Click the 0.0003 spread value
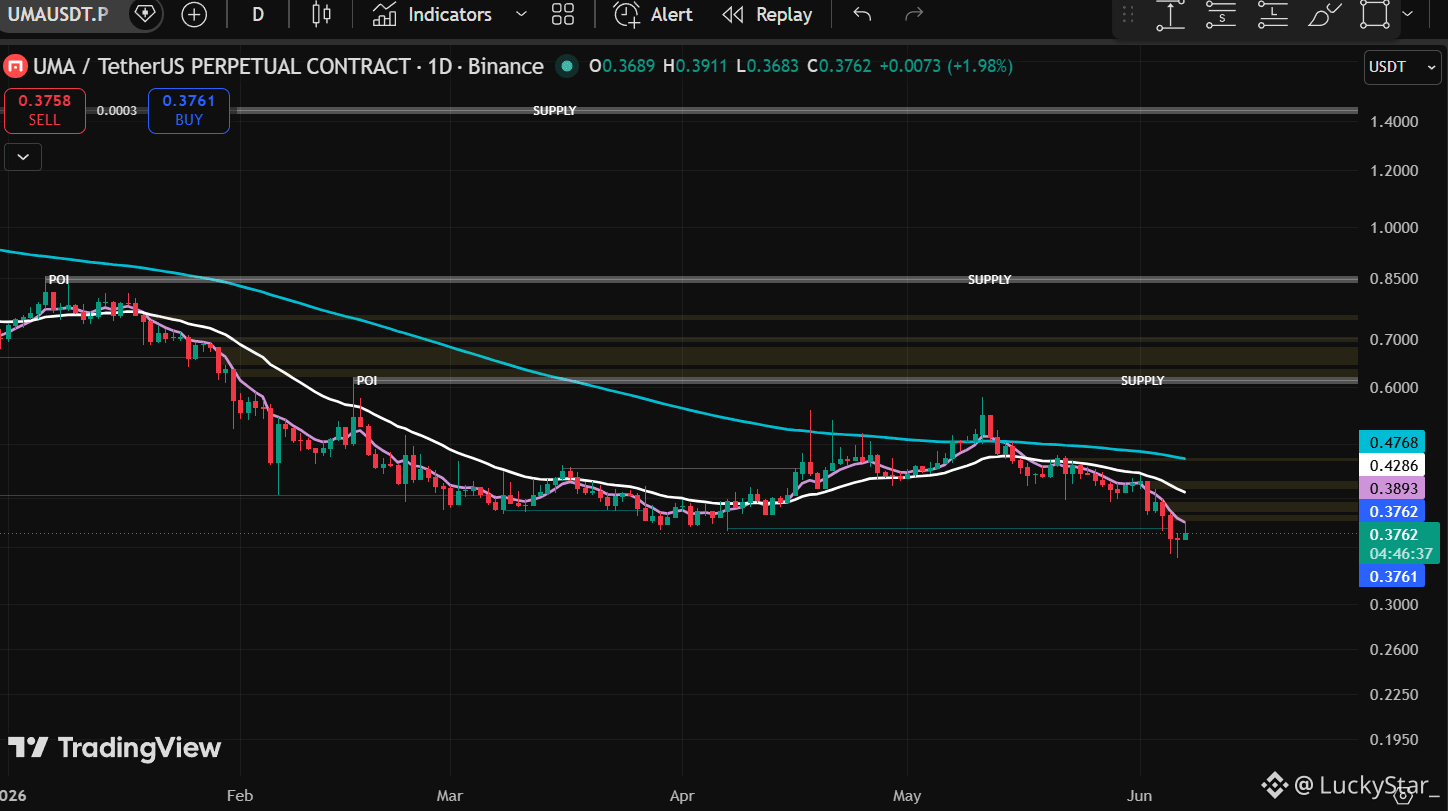The height and width of the screenshot is (811, 1448). (117, 110)
